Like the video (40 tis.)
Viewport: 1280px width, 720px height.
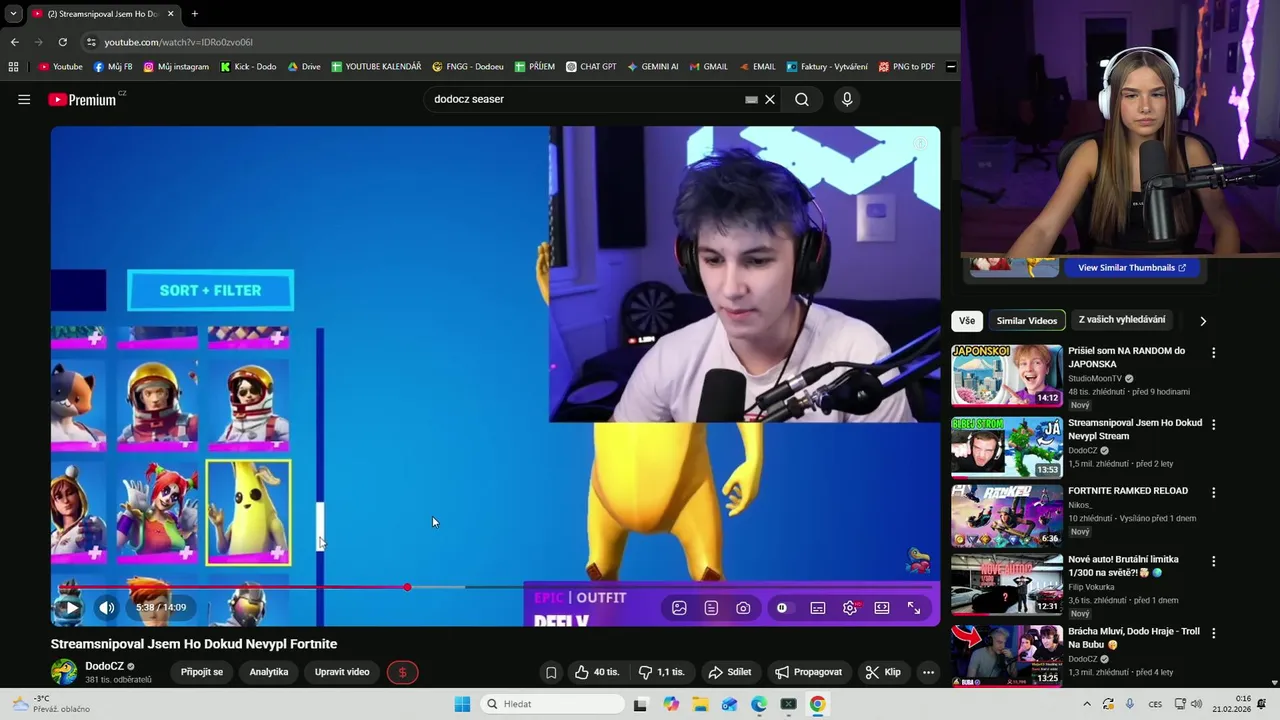597,672
